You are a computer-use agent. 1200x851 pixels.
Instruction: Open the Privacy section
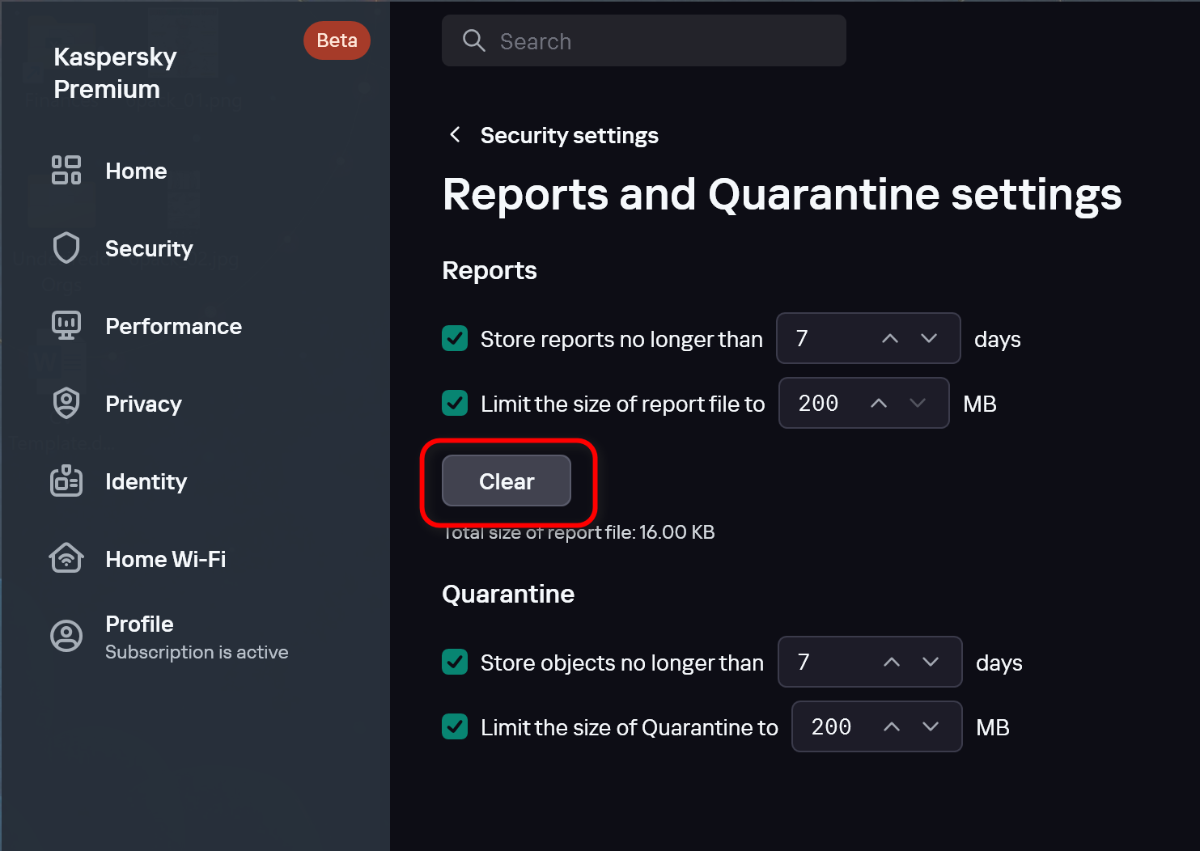144,405
